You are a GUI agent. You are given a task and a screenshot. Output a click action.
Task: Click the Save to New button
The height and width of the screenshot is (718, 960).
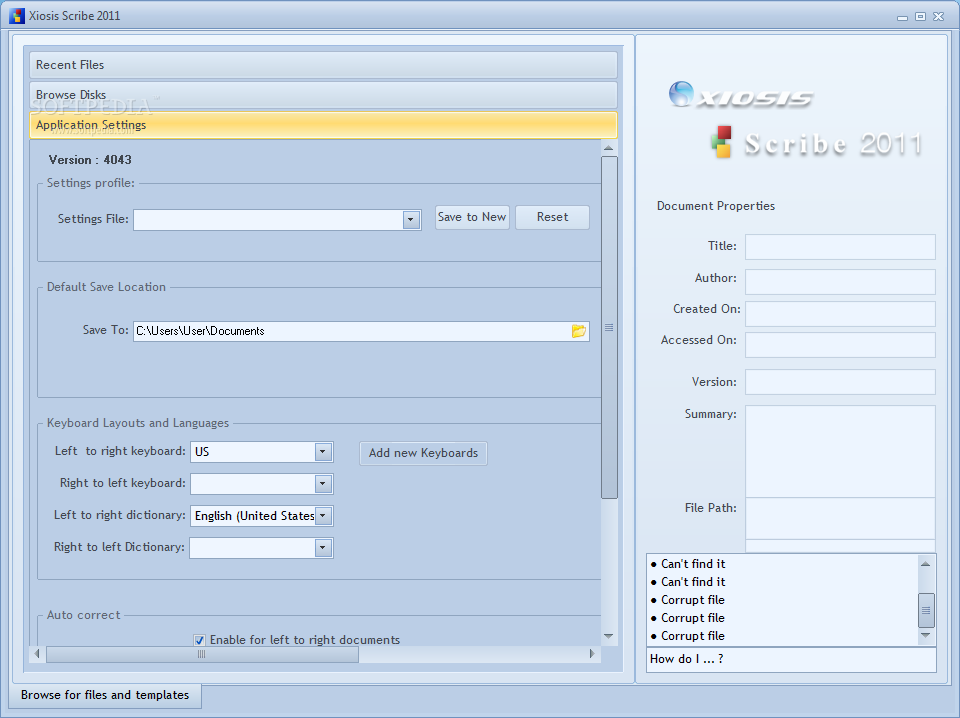pos(472,217)
